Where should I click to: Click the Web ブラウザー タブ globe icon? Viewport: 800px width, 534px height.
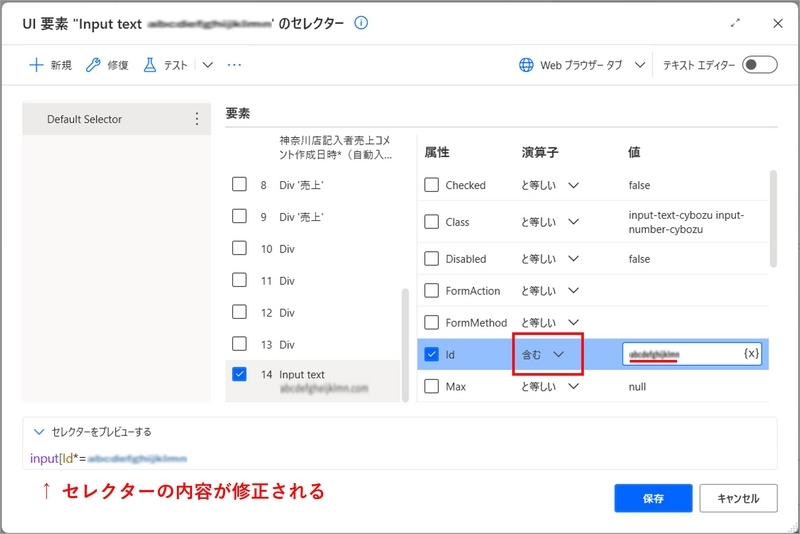pos(526,65)
